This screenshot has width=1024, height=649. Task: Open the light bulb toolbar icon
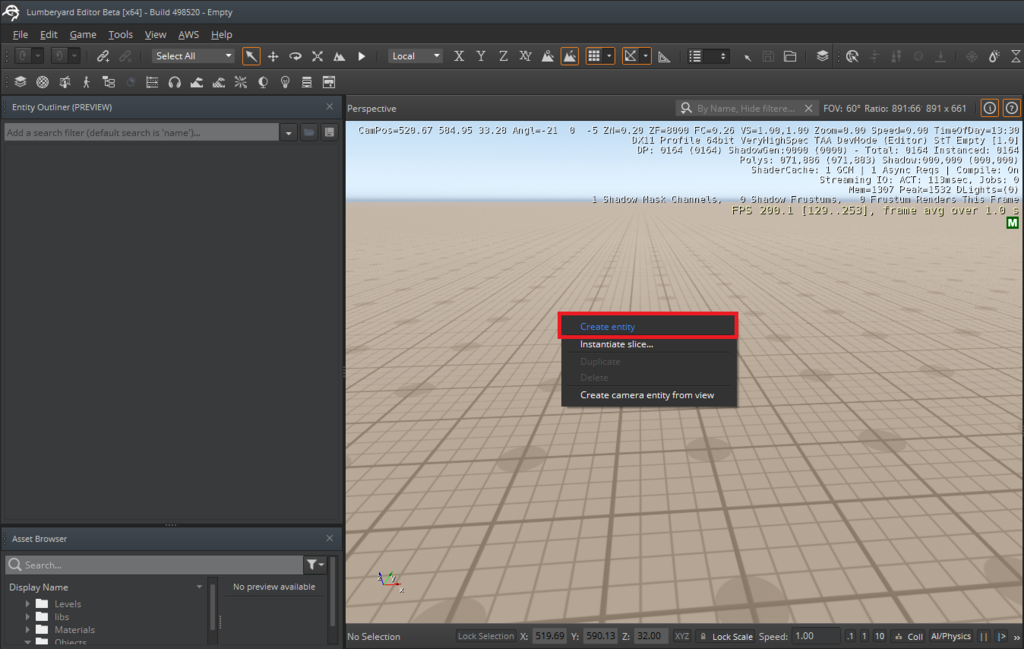pyautogui.click(x=285, y=82)
